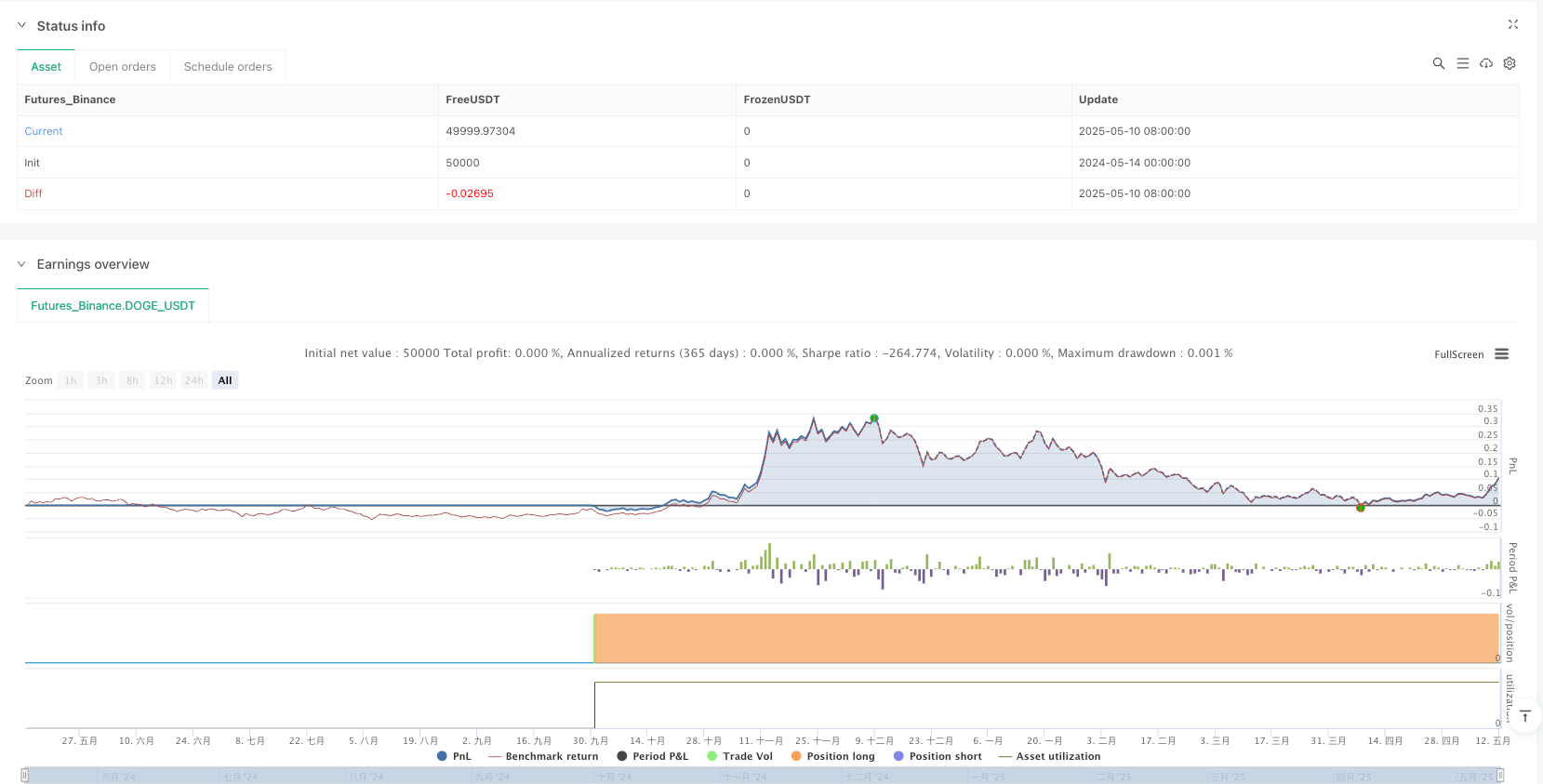Click the green marker at the PnL peak
1543x784 pixels.
click(x=874, y=419)
